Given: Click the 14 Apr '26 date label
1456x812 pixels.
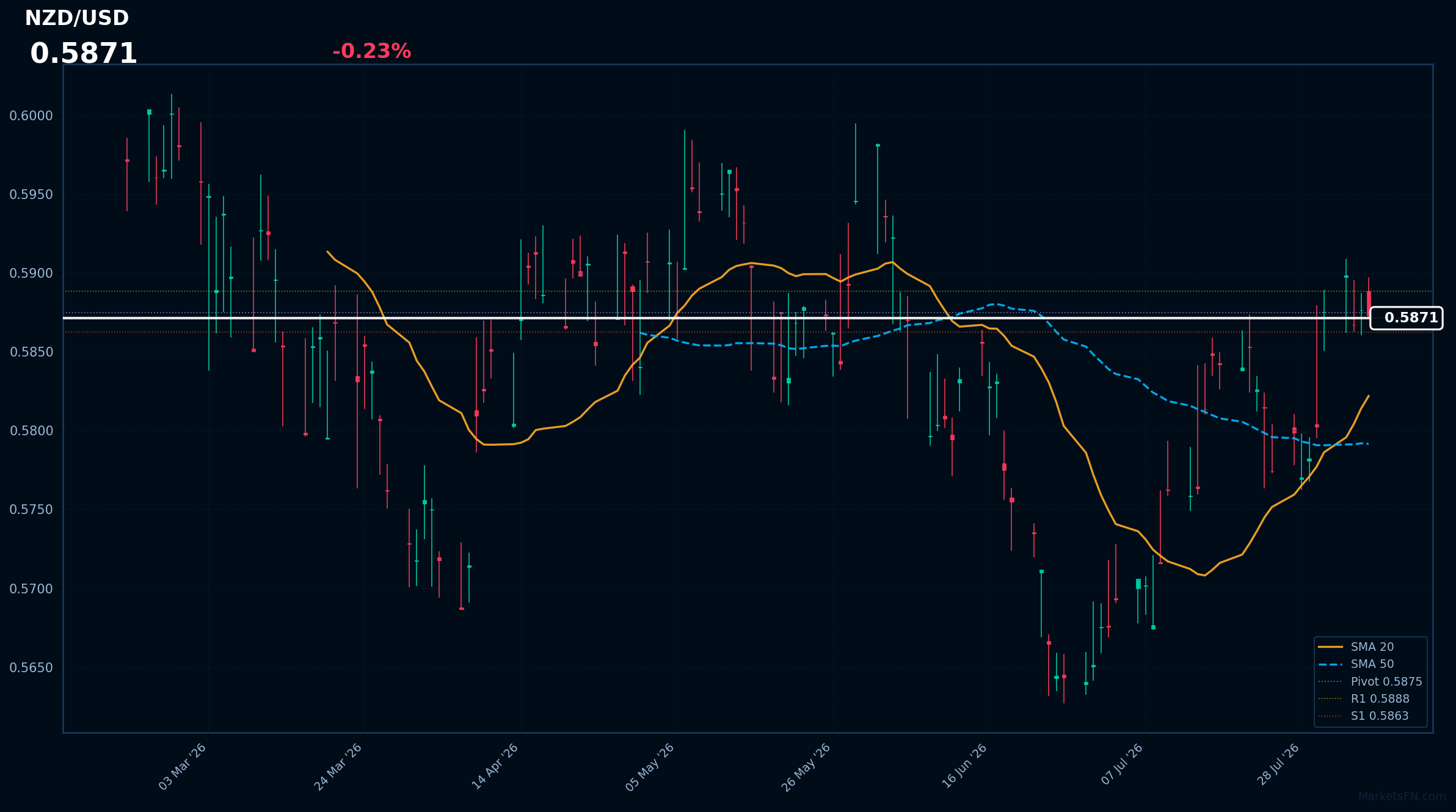Looking at the screenshot, I should tap(495, 767).
